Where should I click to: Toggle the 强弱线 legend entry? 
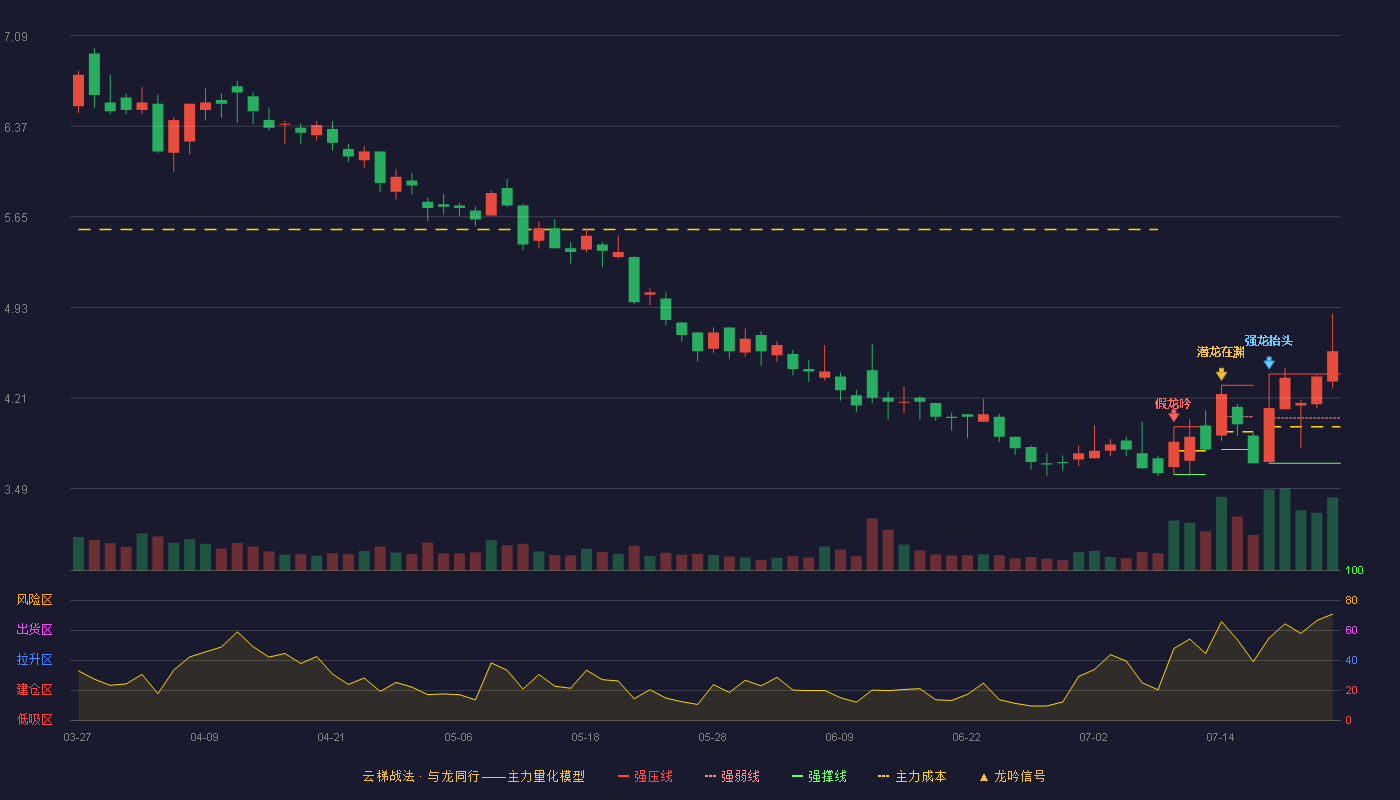click(x=732, y=776)
